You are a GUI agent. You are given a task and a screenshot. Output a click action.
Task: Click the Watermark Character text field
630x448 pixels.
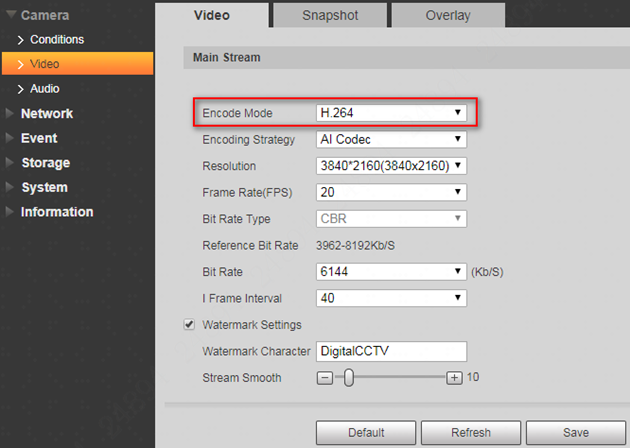coord(391,351)
